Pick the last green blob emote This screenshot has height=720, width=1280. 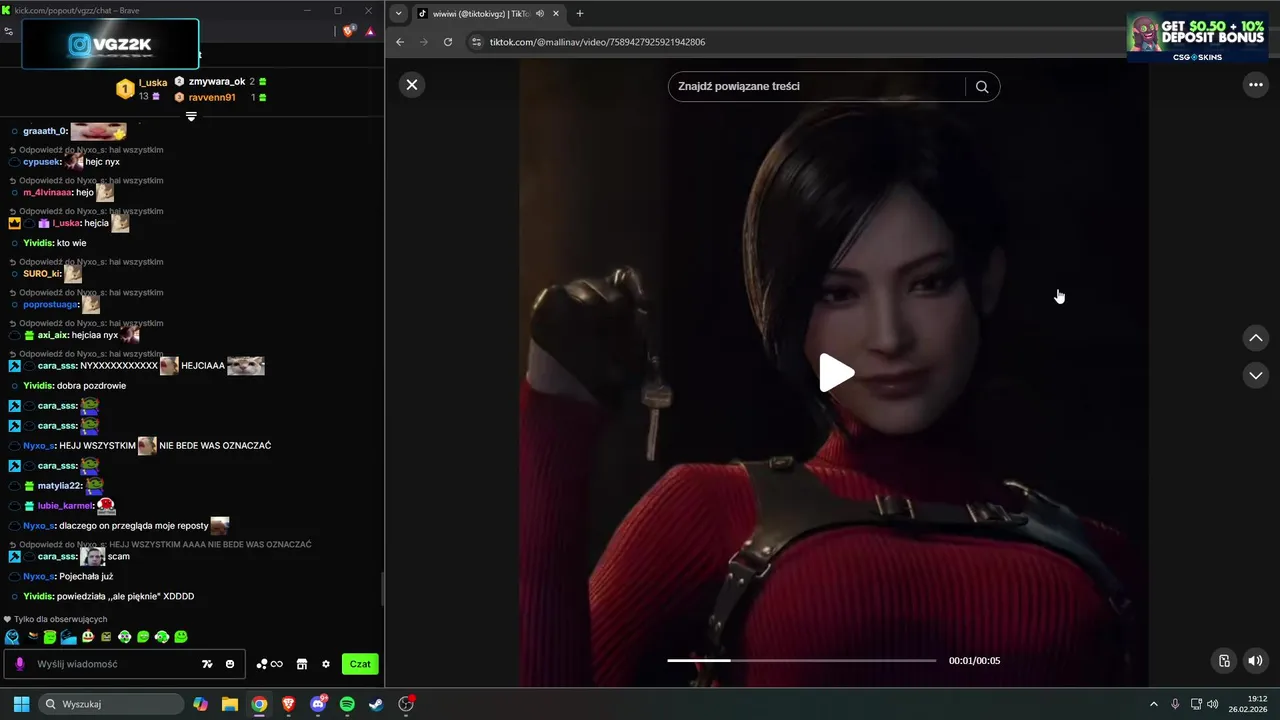pyautogui.click(x=181, y=637)
